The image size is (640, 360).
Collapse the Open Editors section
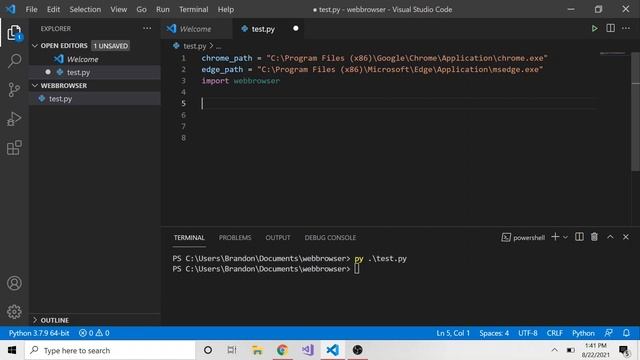point(35,46)
